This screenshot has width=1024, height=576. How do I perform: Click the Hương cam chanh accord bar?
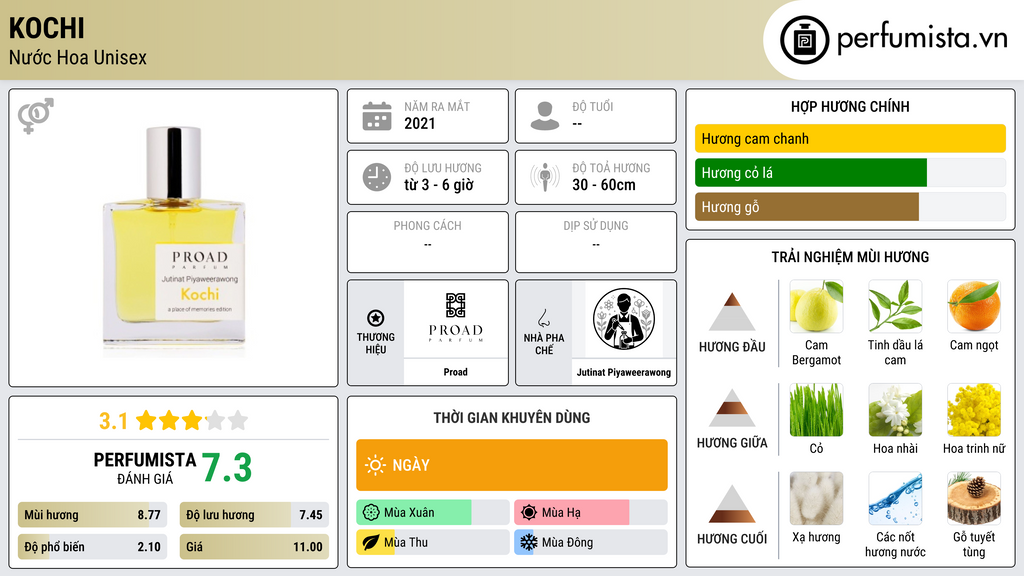tap(850, 138)
